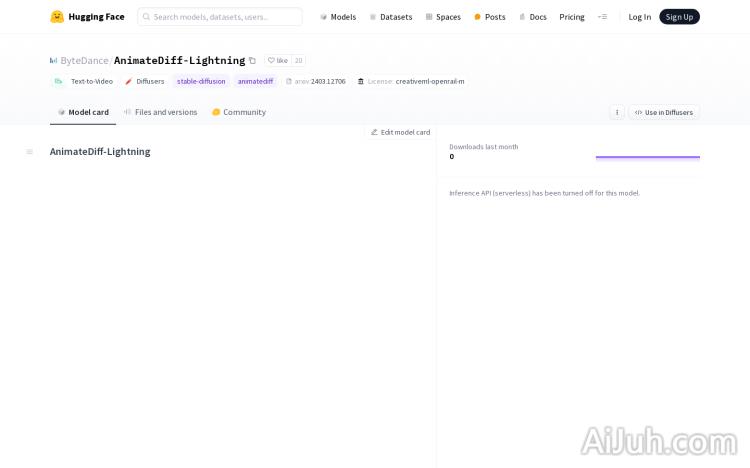Copy model name with the copy icon
750x468 pixels.
click(x=252, y=60)
